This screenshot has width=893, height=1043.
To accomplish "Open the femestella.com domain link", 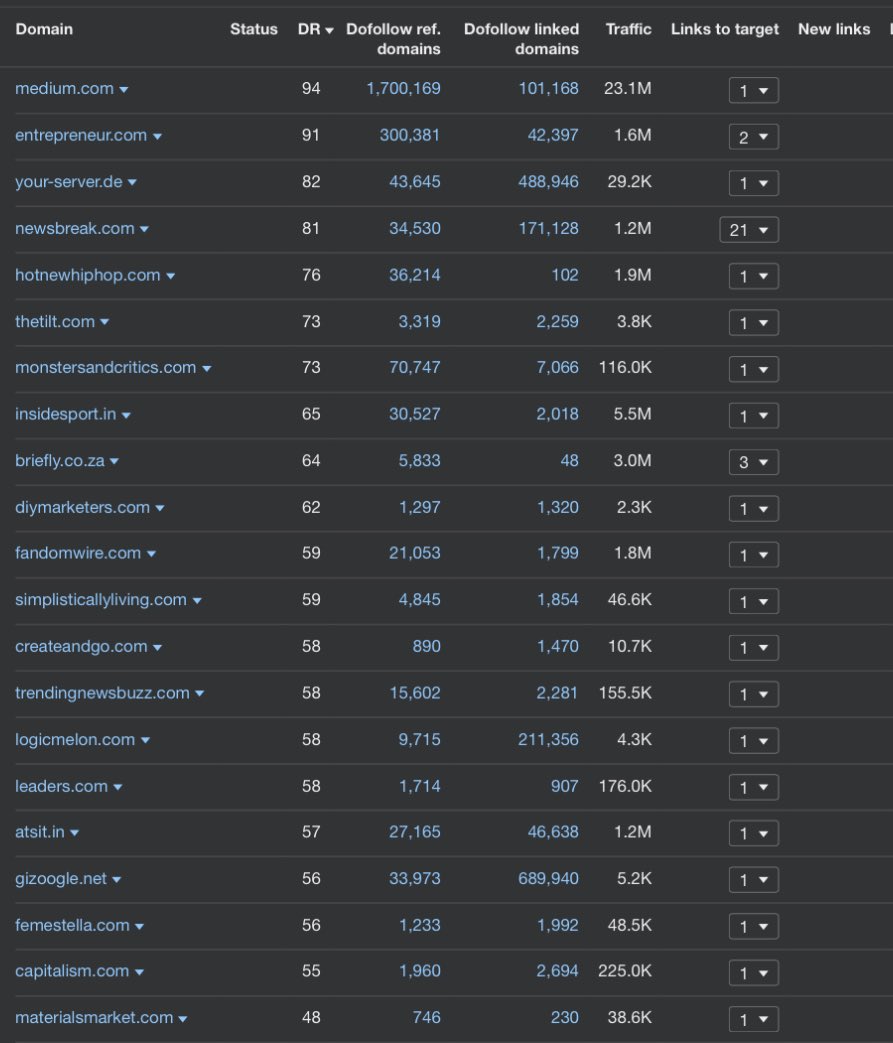I will point(73,925).
